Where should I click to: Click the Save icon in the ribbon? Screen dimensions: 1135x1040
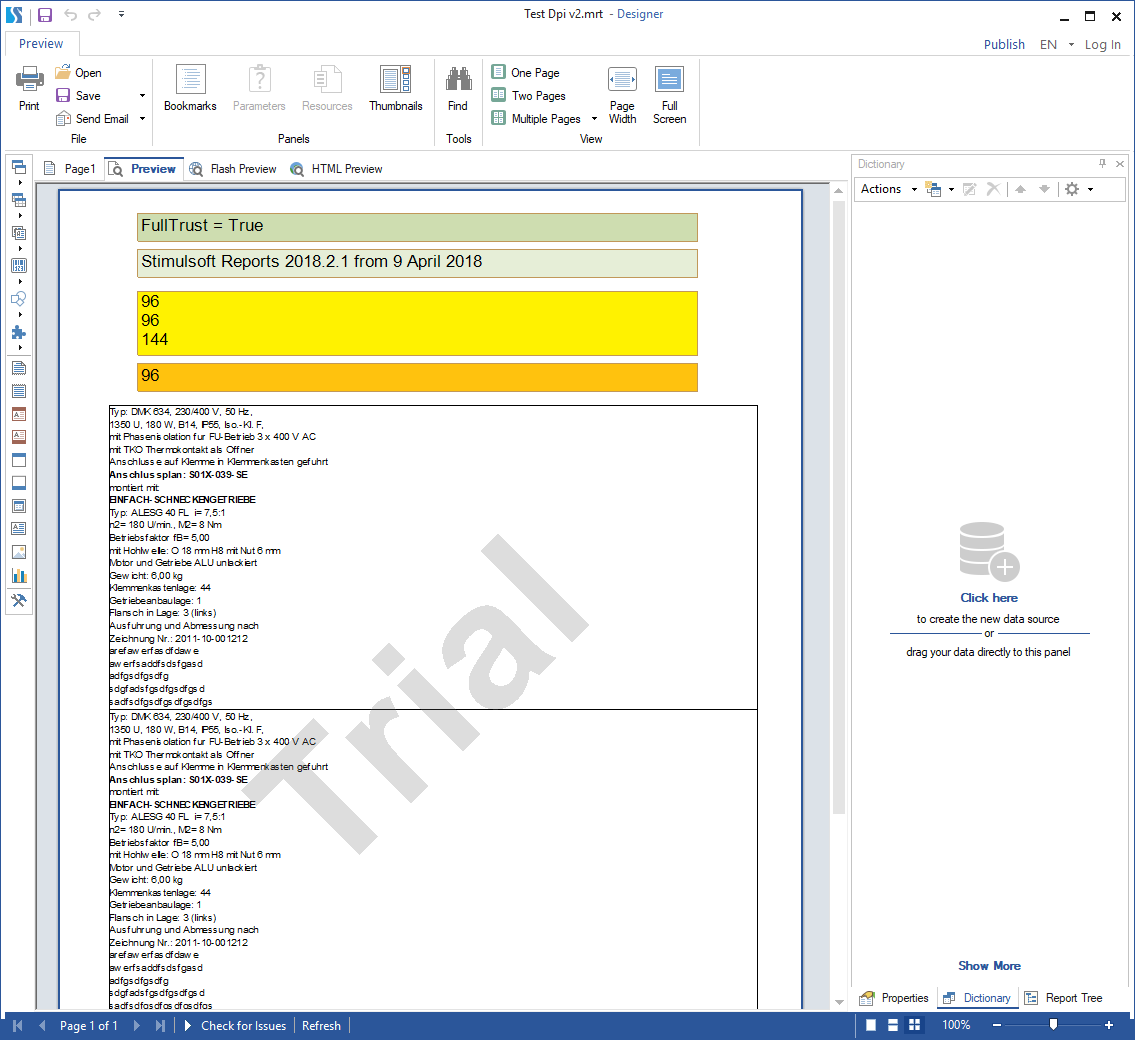coord(63,96)
